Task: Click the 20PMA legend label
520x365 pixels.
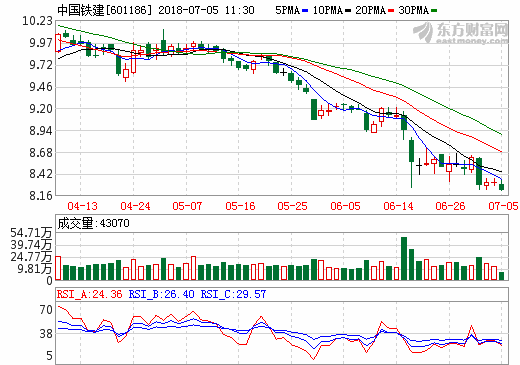Action: [370, 10]
